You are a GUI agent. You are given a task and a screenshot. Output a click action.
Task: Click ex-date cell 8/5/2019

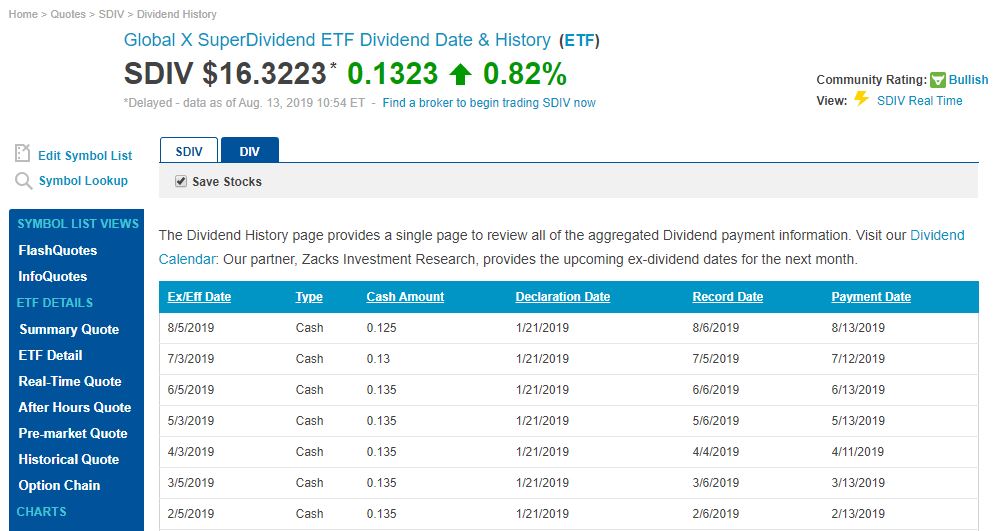191,328
